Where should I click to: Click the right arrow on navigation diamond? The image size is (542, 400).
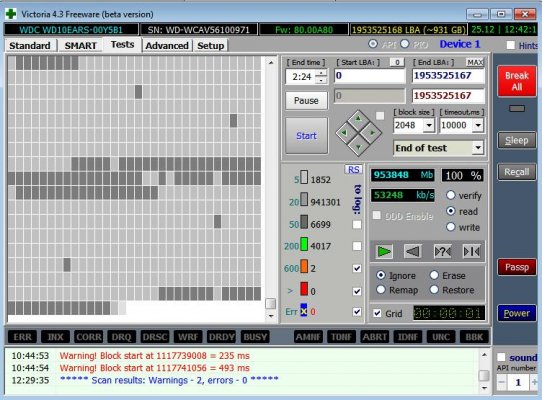(x=372, y=132)
